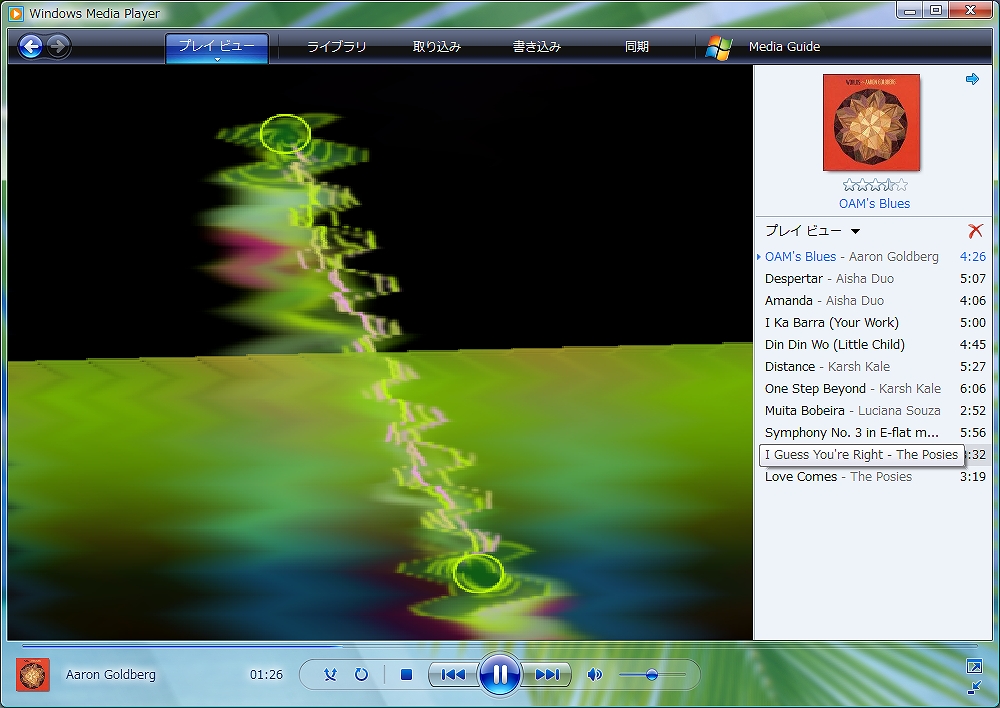Click the blue back navigation arrow
Viewport: 1000px width, 708px height.
(31, 46)
